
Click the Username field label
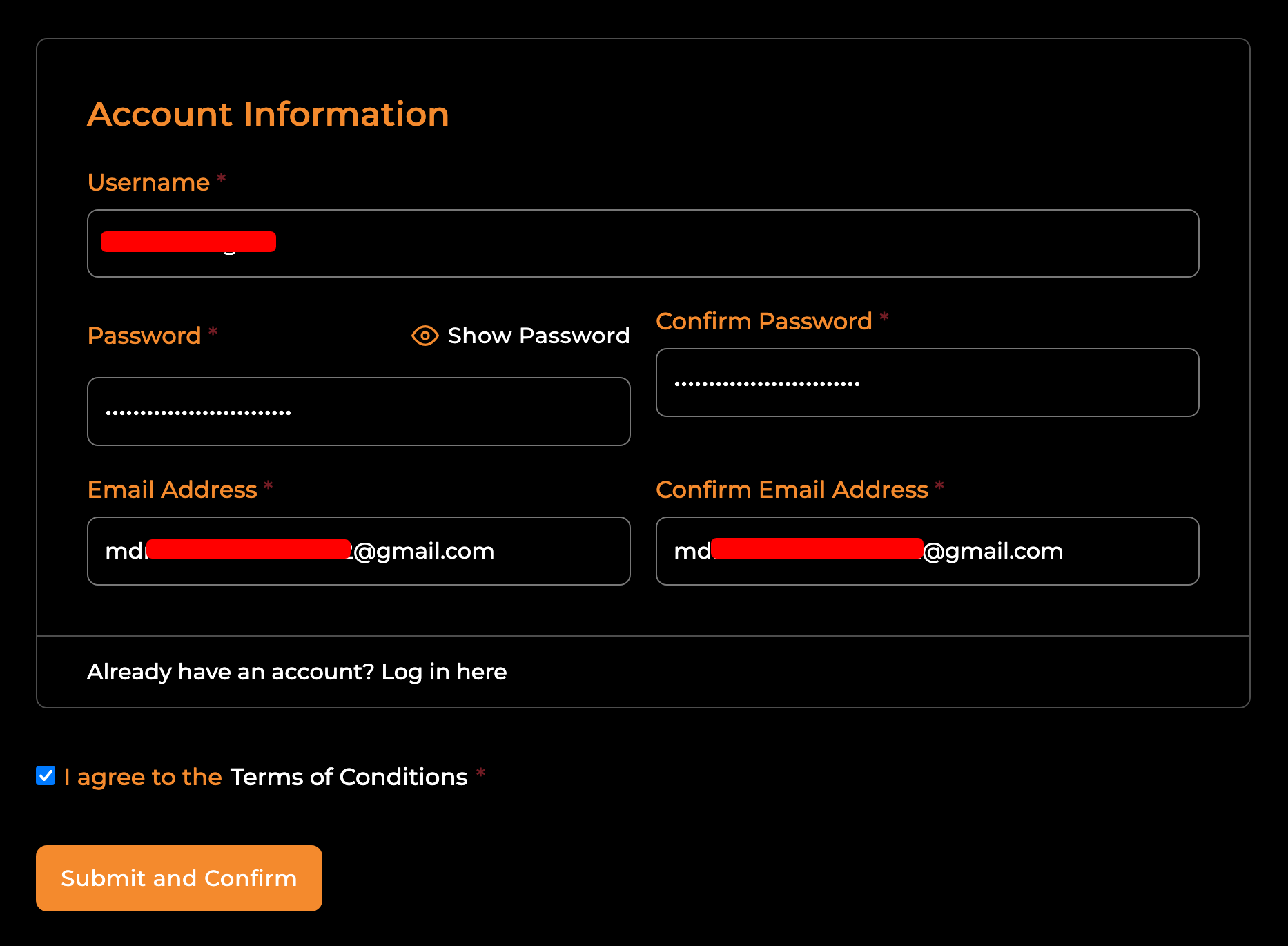[148, 182]
